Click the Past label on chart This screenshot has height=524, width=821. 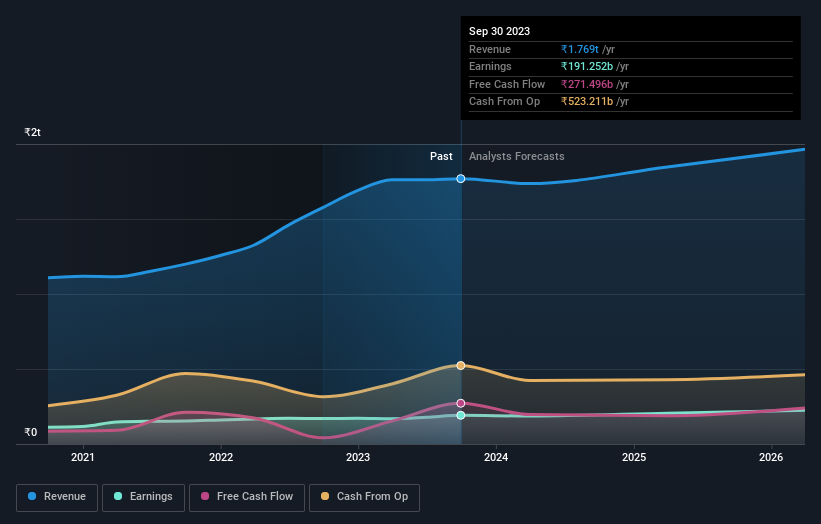(x=441, y=156)
